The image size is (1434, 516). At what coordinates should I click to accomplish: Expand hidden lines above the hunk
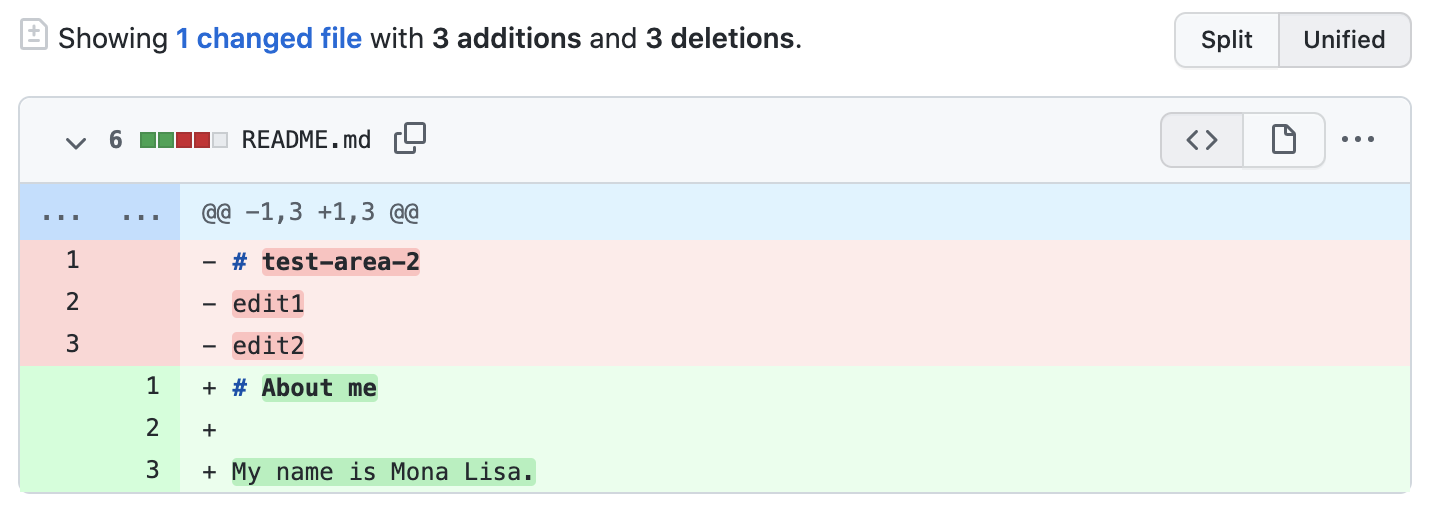(x=99, y=212)
